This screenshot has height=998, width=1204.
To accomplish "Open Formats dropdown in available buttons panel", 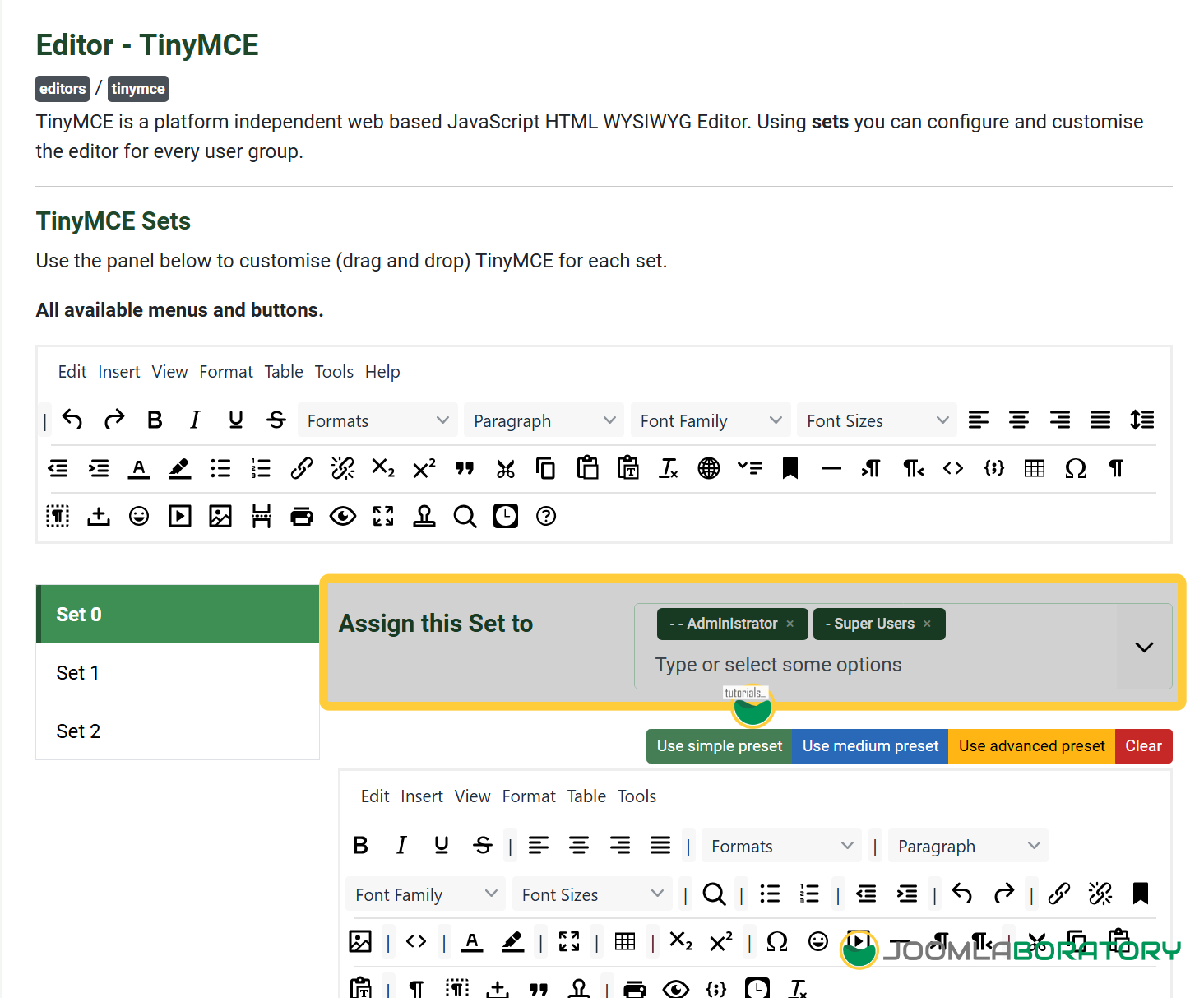I will click(x=377, y=420).
